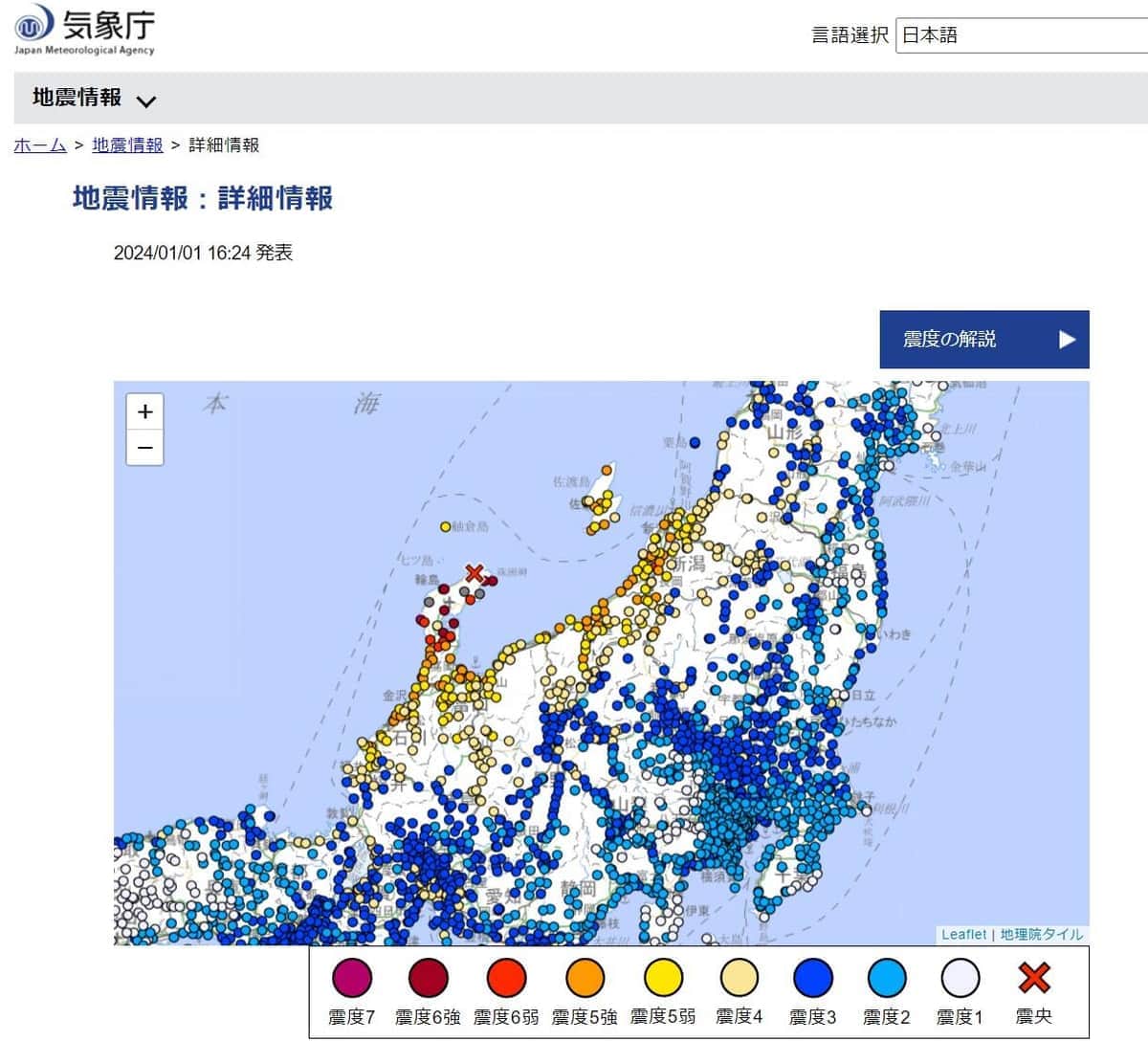Open the 地理院タイル attribution link
This screenshot has height=1064, width=1148.
[1041, 934]
